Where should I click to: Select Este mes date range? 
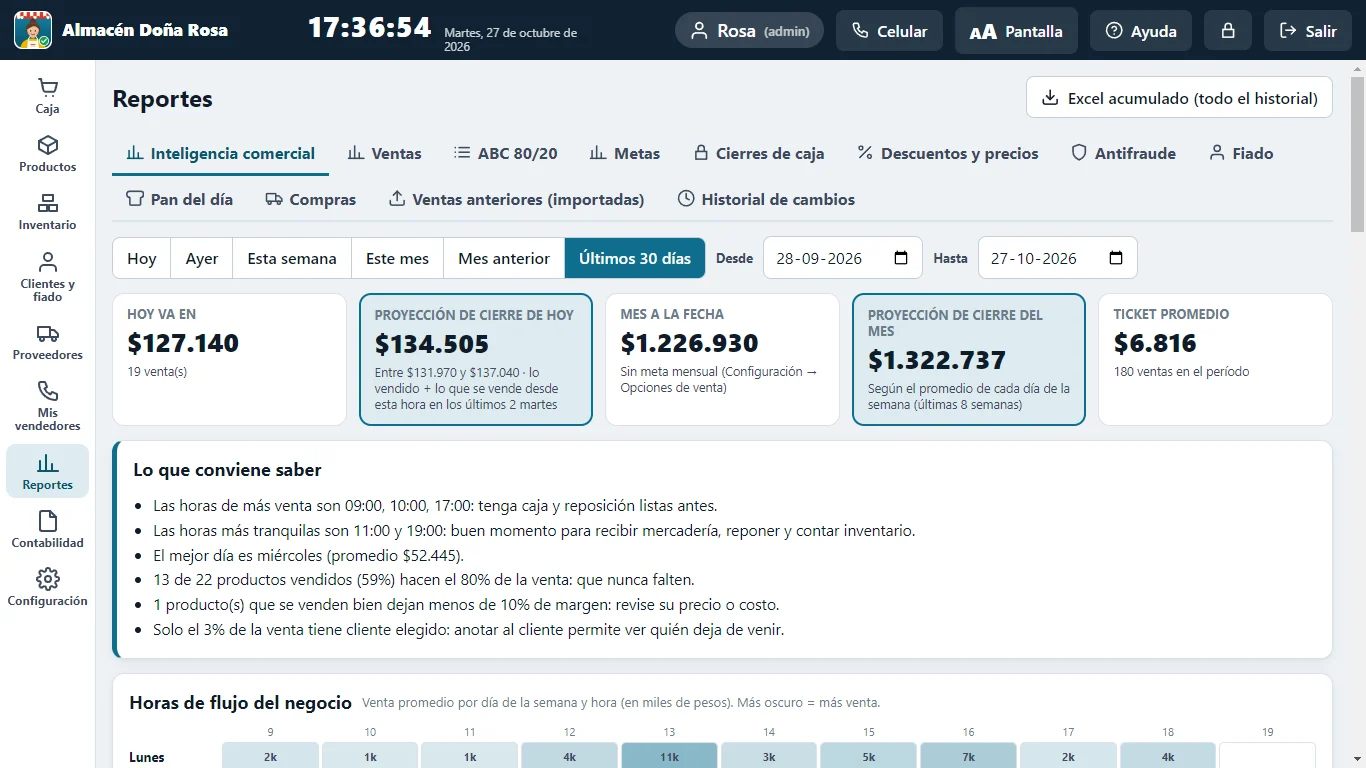[397, 258]
